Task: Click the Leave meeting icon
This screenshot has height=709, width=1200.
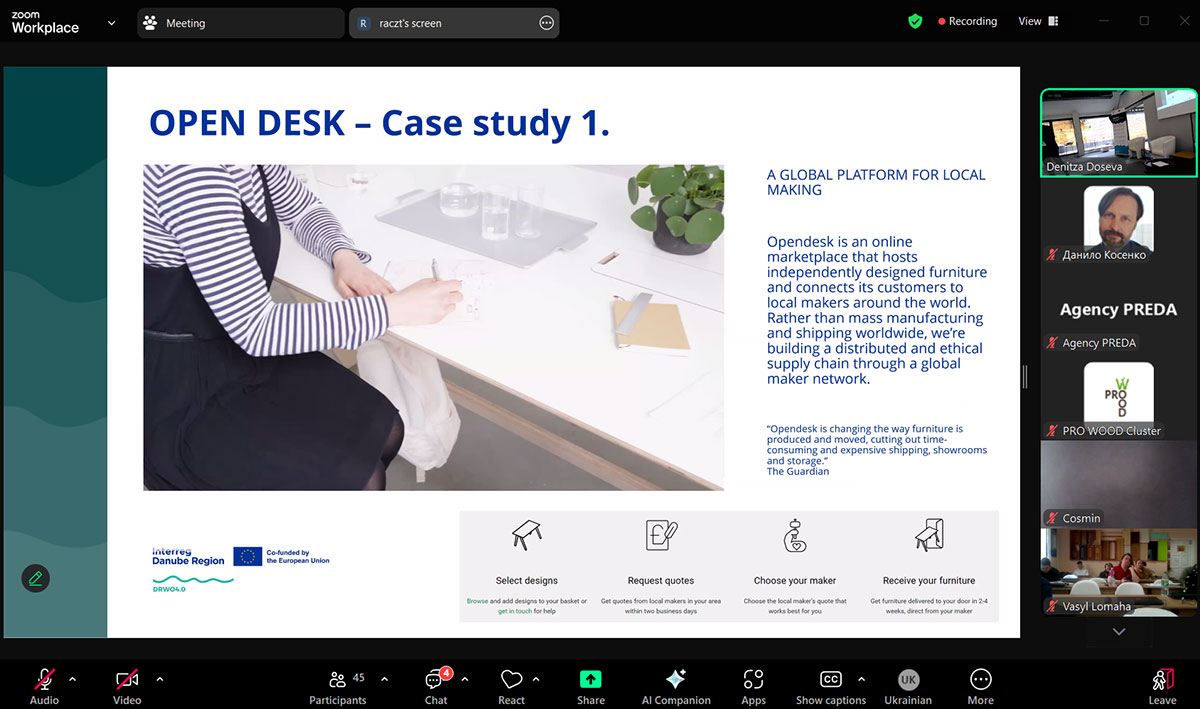Action: click(x=1162, y=680)
